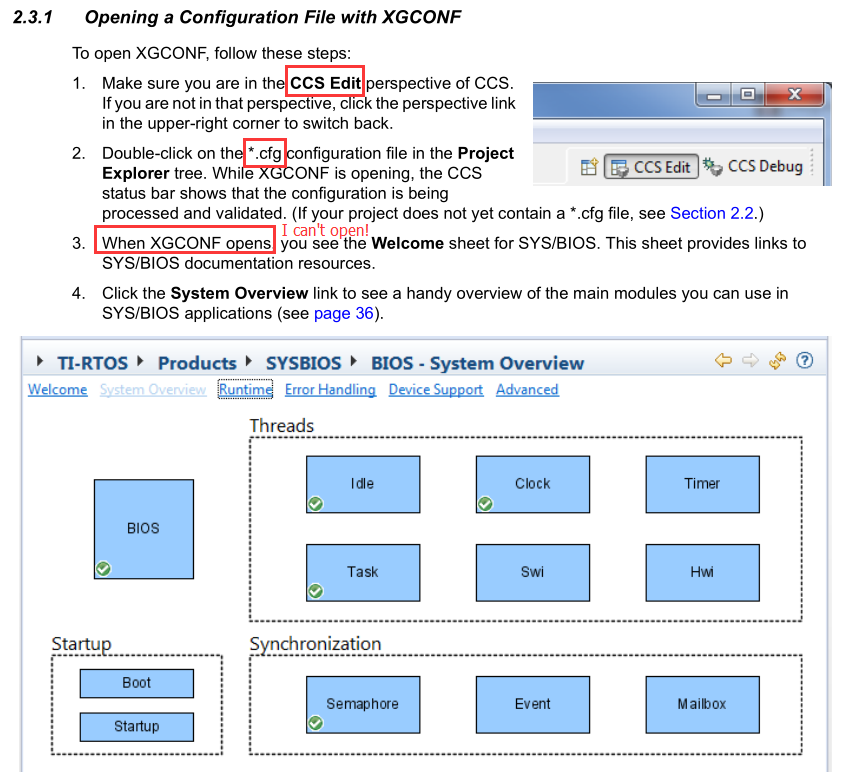Expand the triangle before SYSBIOS breadcrumb
This screenshot has height=772, width=856.
tap(248, 361)
